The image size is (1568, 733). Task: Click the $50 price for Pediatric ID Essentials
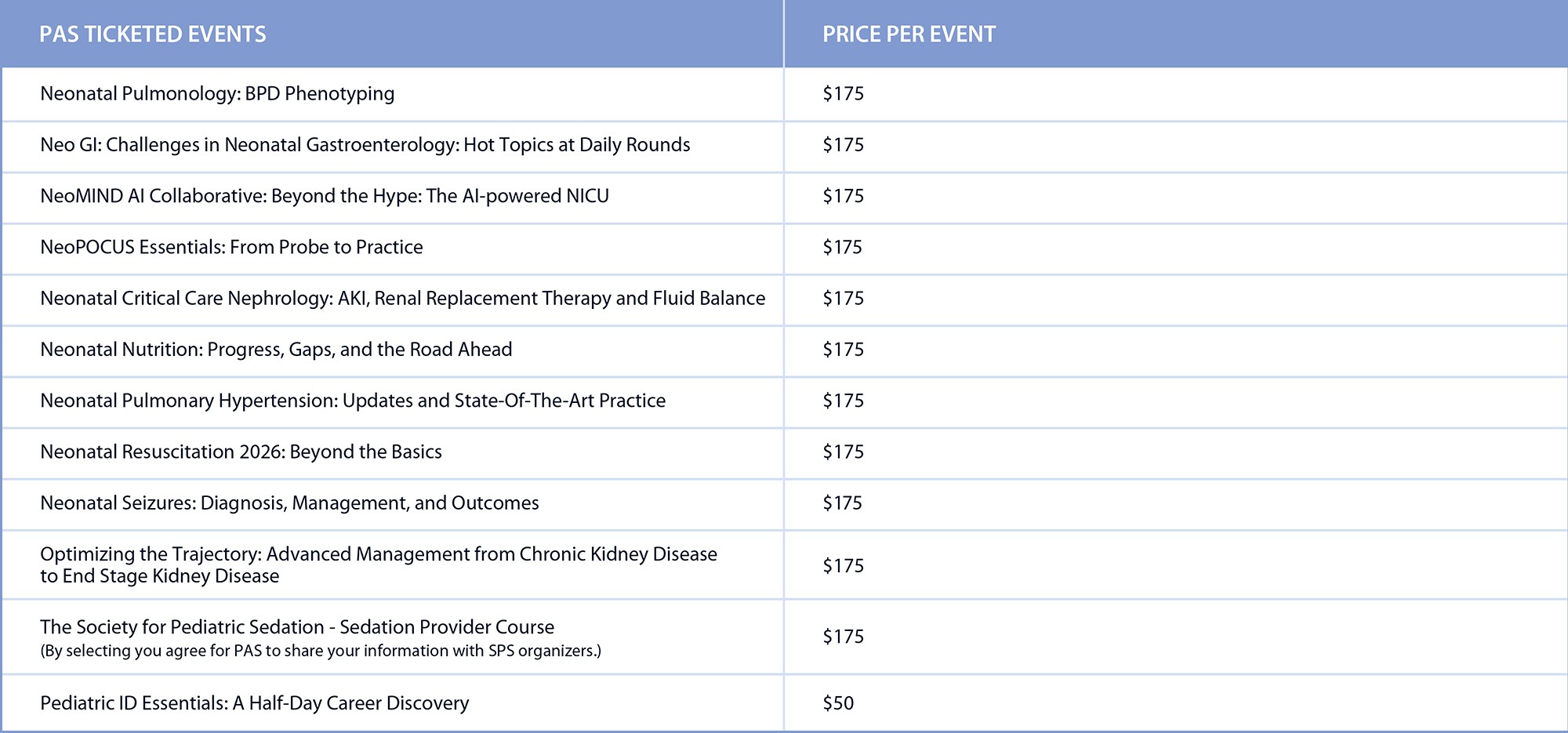[838, 703]
